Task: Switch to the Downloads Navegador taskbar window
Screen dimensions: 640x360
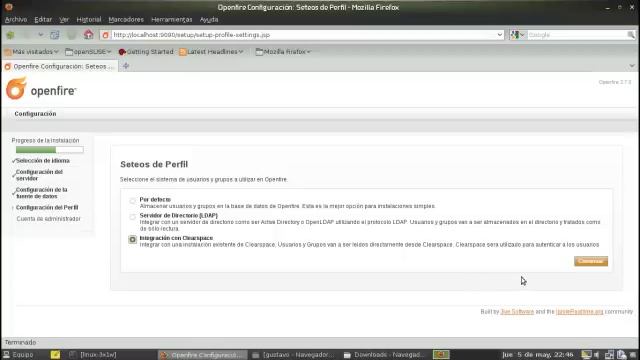Action: [x=384, y=355]
